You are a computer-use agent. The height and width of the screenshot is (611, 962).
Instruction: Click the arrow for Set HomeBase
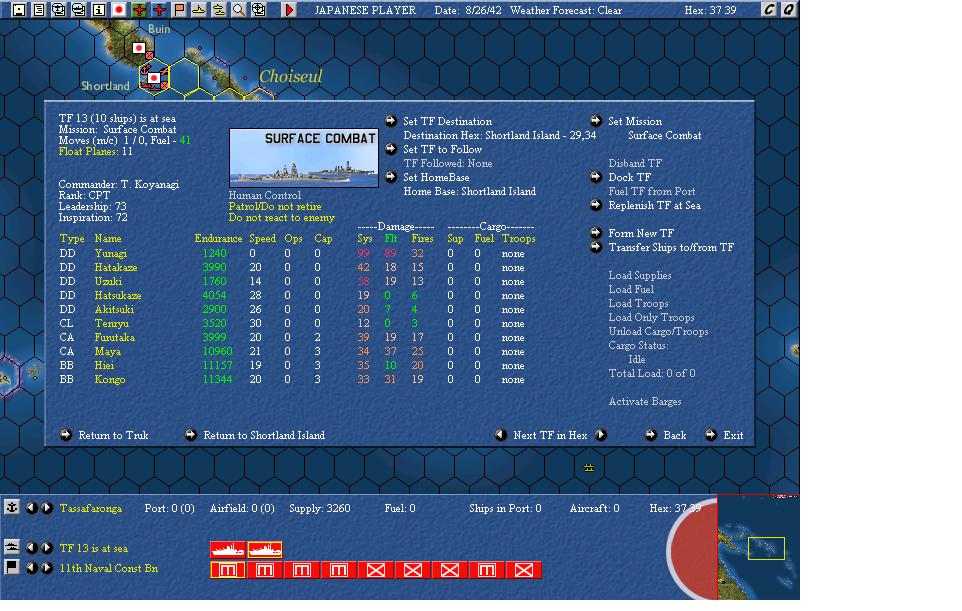(x=391, y=177)
